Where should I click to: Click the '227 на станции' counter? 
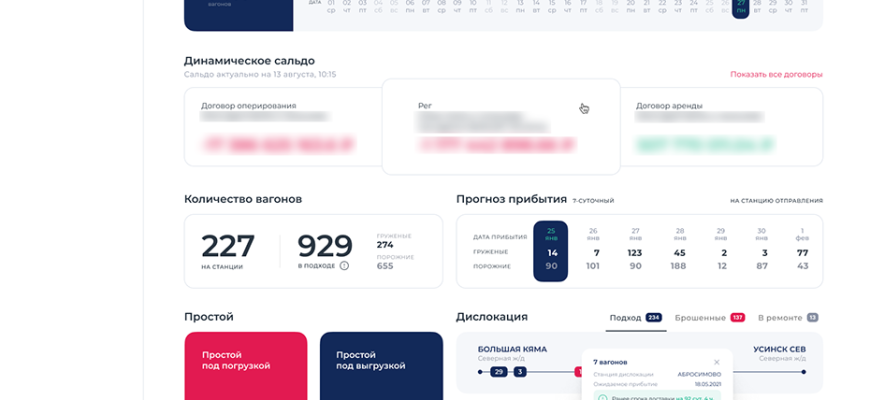[228, 250]
